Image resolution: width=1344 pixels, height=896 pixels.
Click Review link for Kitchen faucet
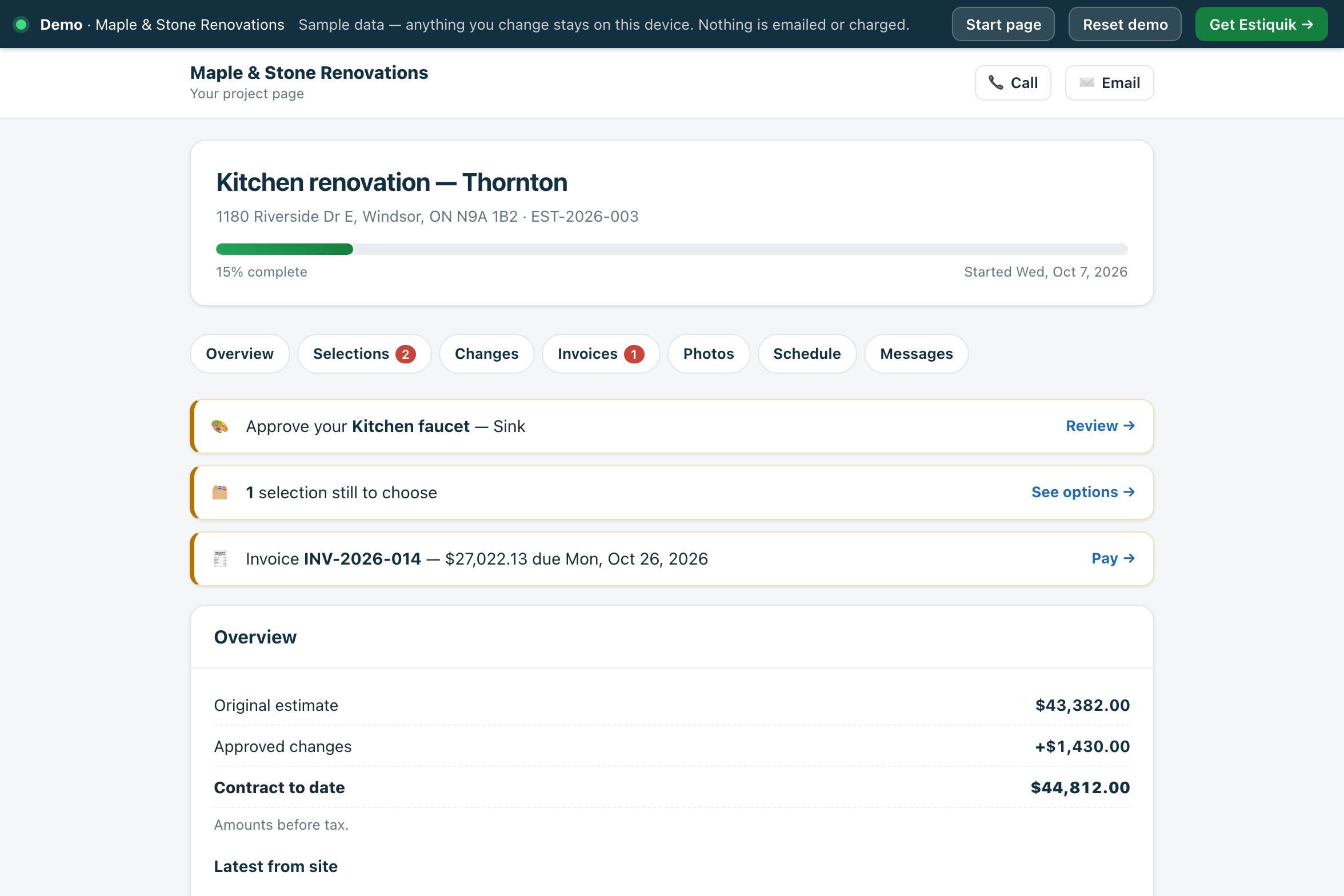click(1100, 426)
